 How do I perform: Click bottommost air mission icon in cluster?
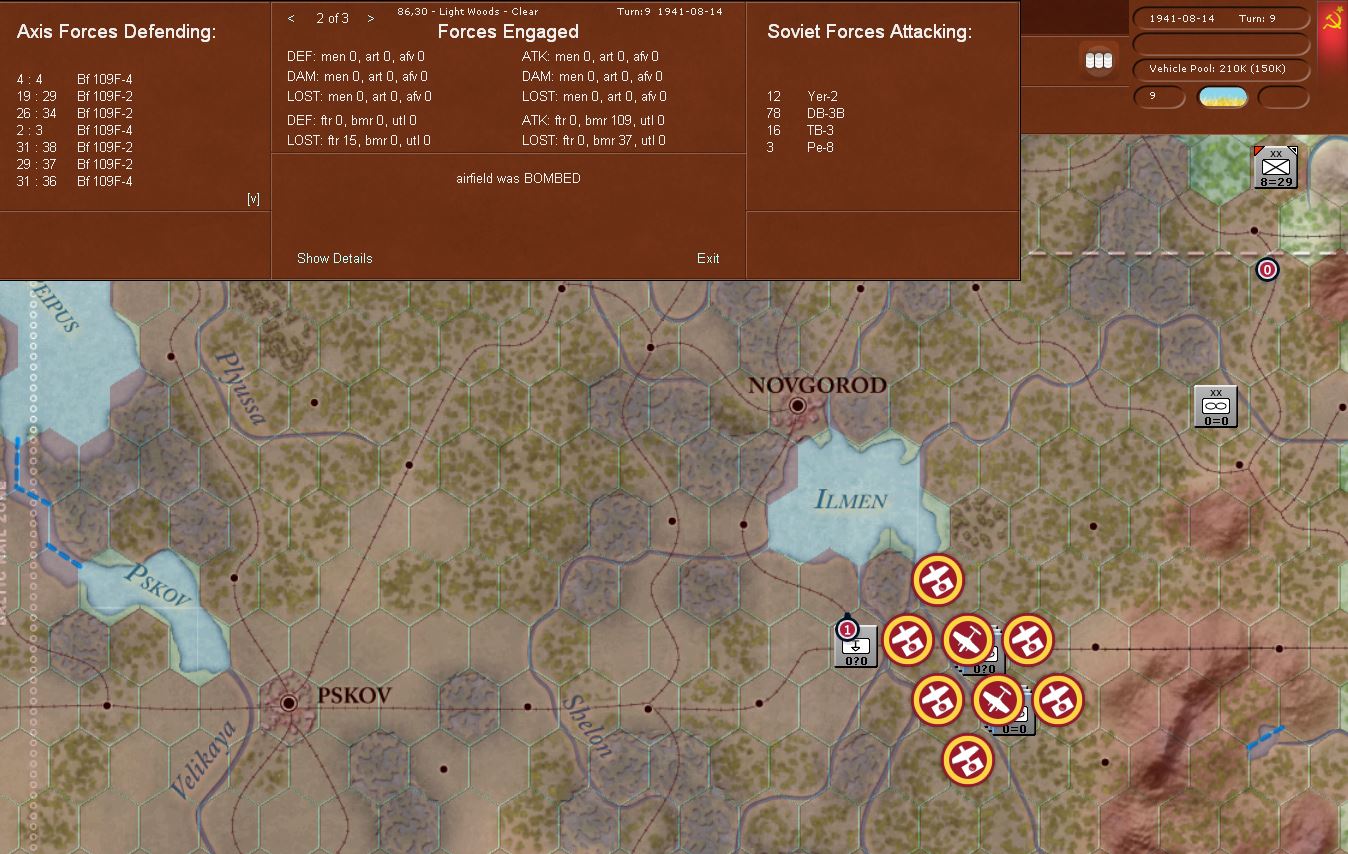[967, 759]
